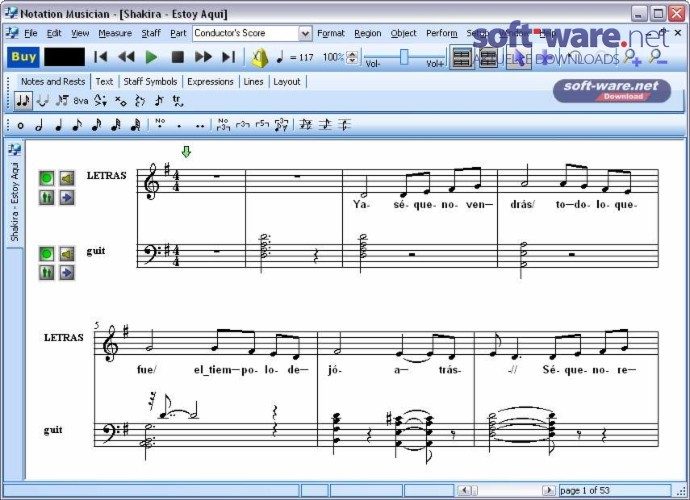
Task: Select the beamed notes palette icon
Action: [62, 101]
